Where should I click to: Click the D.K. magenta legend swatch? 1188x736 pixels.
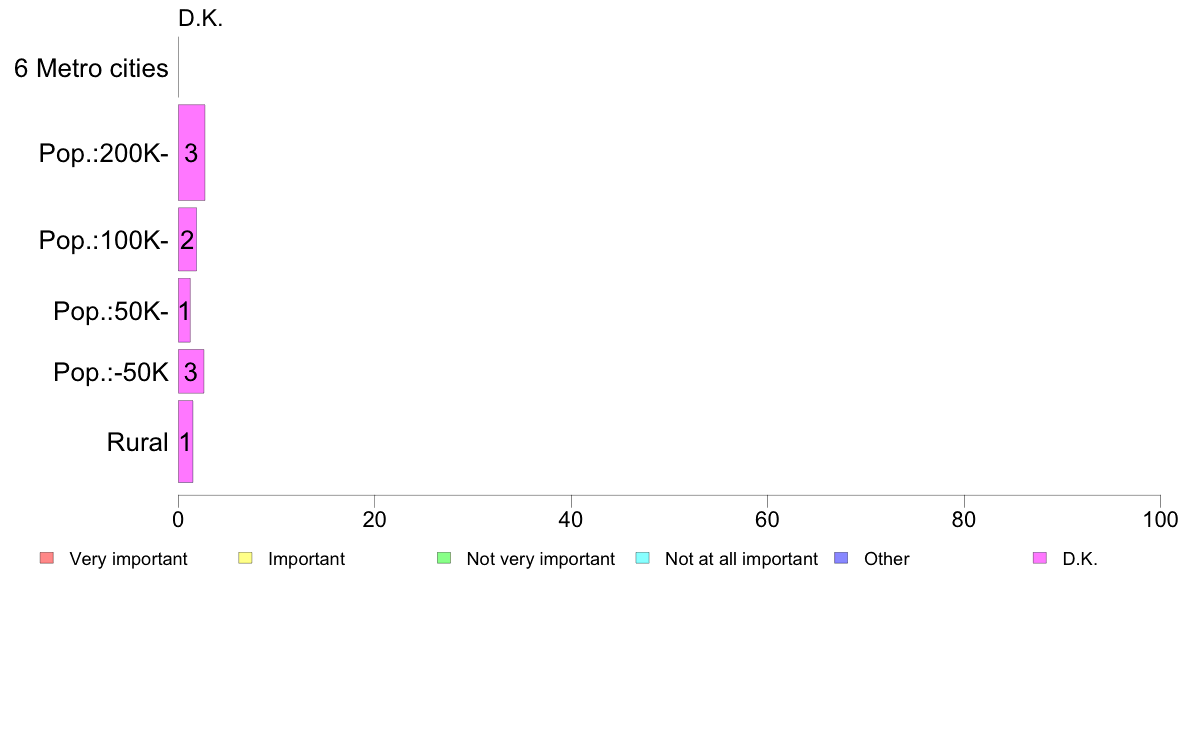(1040, 559)
